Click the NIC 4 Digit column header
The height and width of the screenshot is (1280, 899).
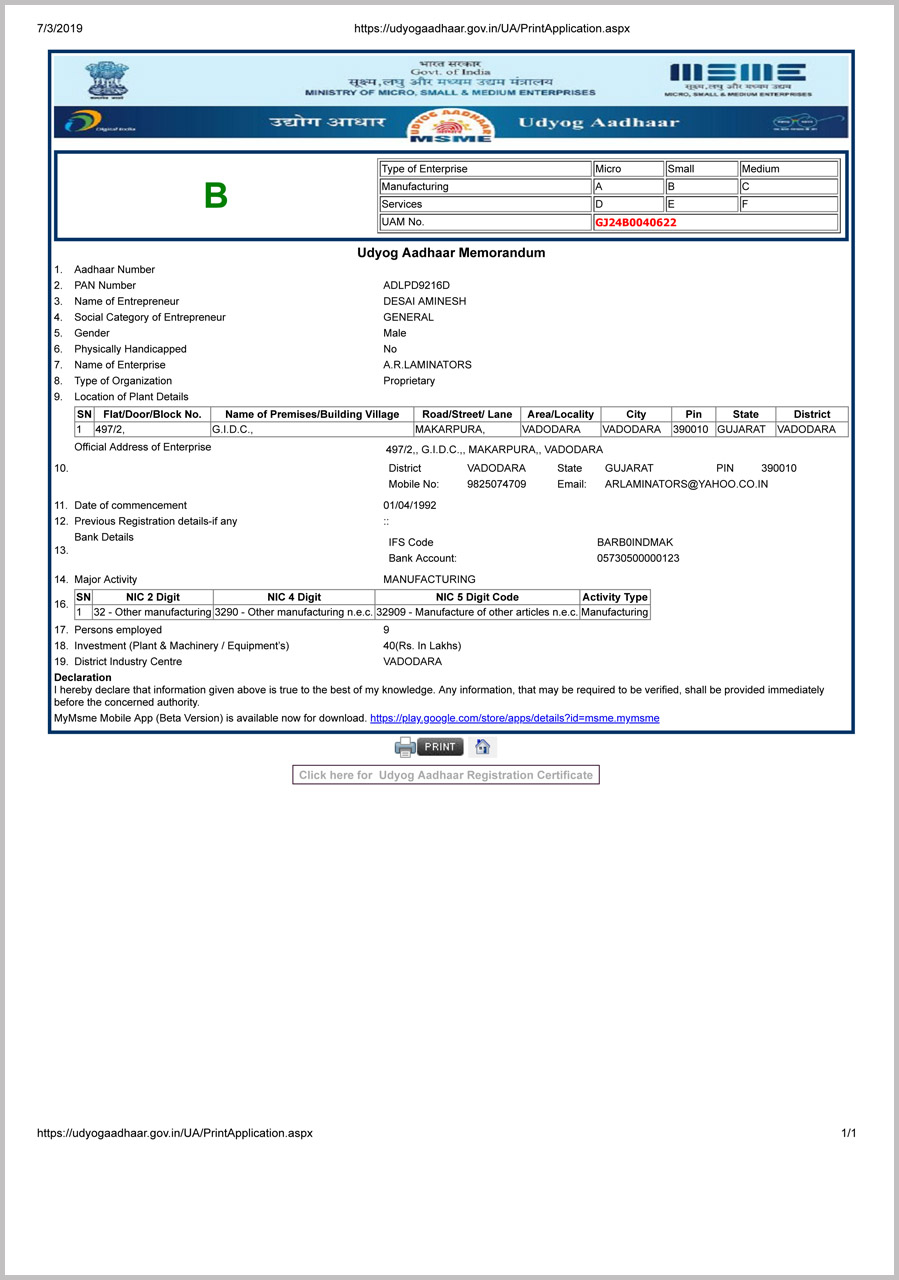(294, 597)
